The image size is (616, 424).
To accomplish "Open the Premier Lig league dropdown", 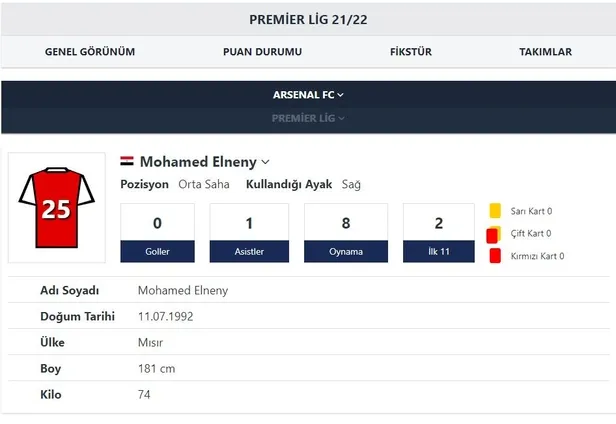I will [308, 118].
